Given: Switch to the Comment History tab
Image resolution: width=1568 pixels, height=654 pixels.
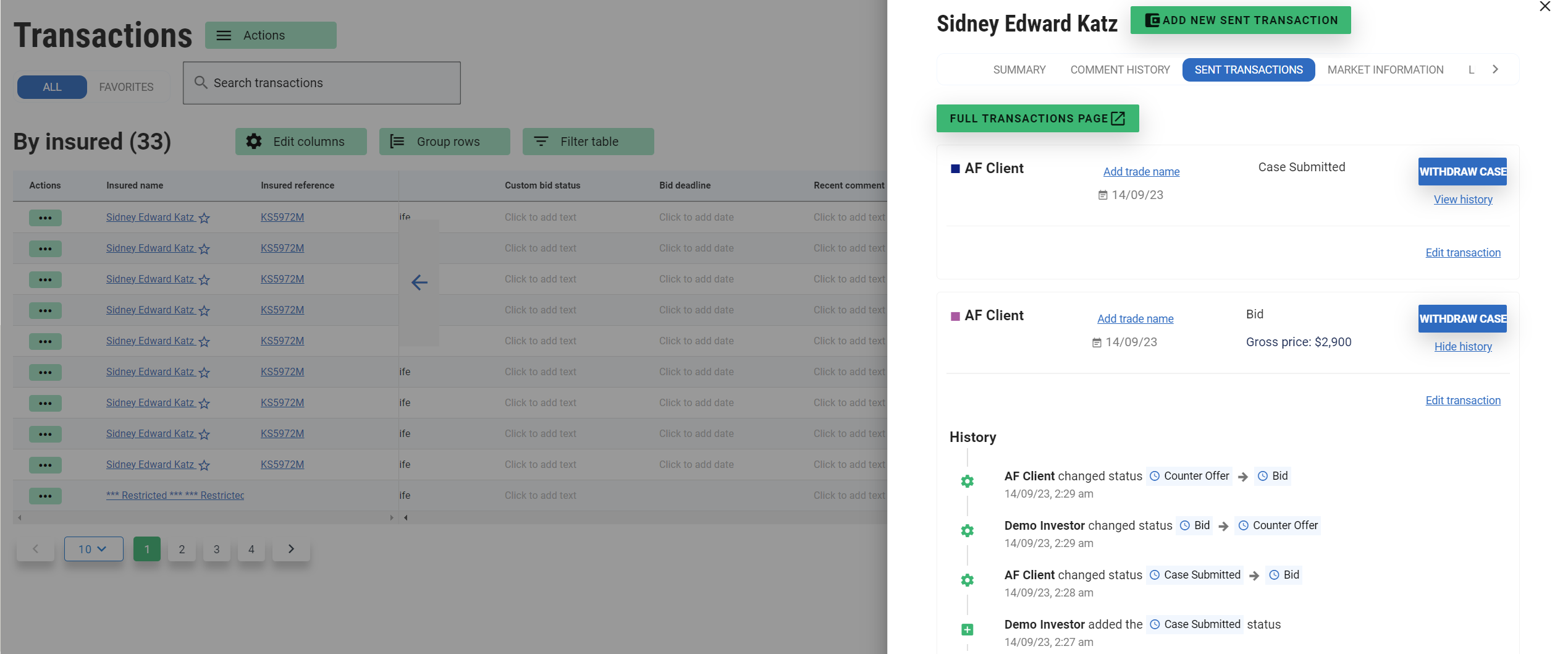Looking at the screenshot, I should [x=1119, y=70].
